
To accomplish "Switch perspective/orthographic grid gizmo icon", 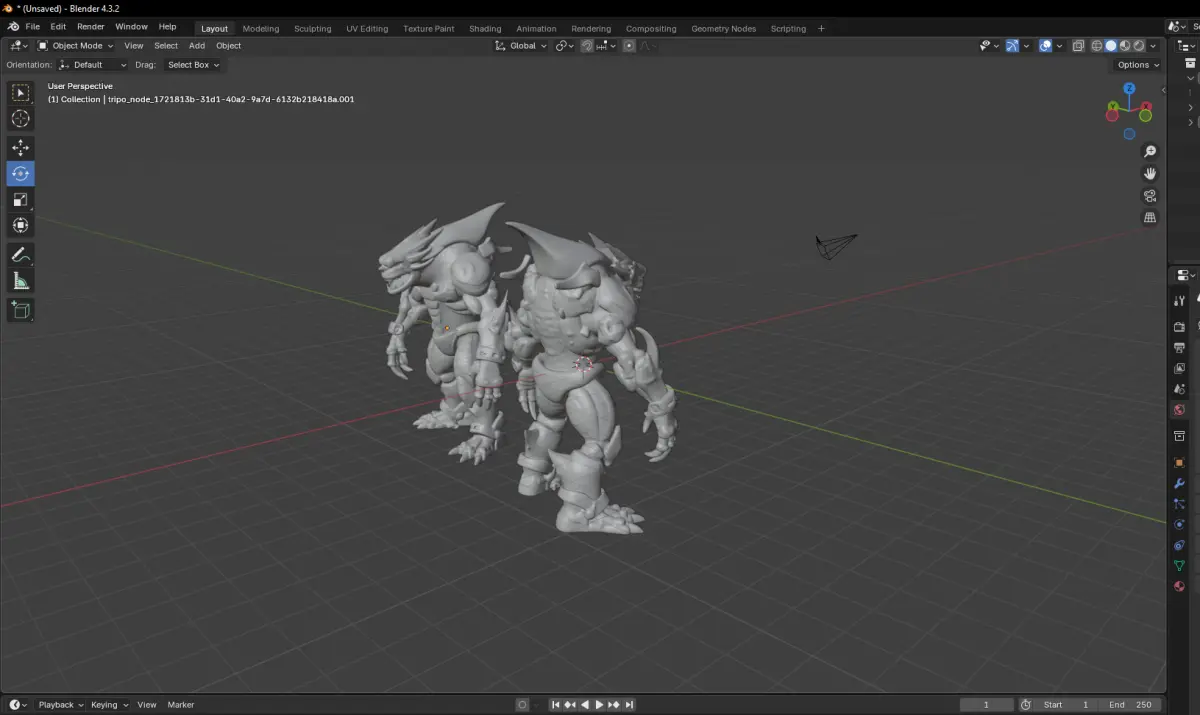I will coord(1150,217).
